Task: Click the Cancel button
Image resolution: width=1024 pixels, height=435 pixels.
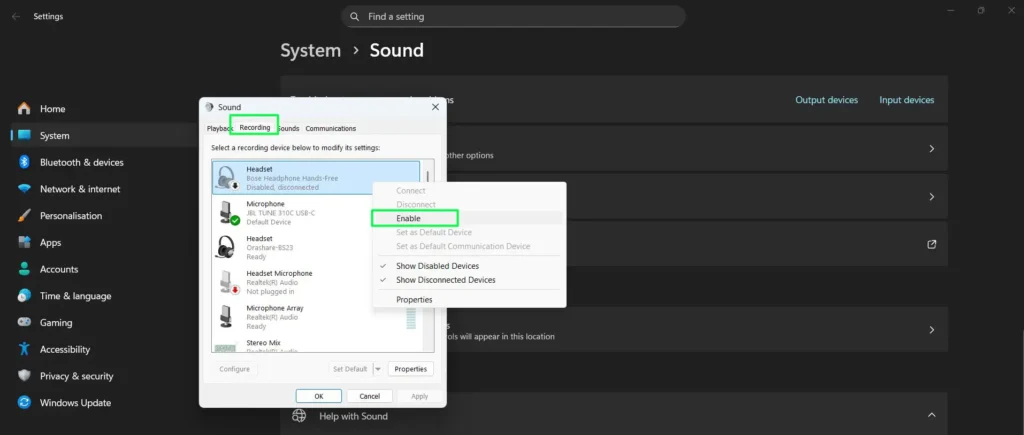Action: [x=370, y=396]
